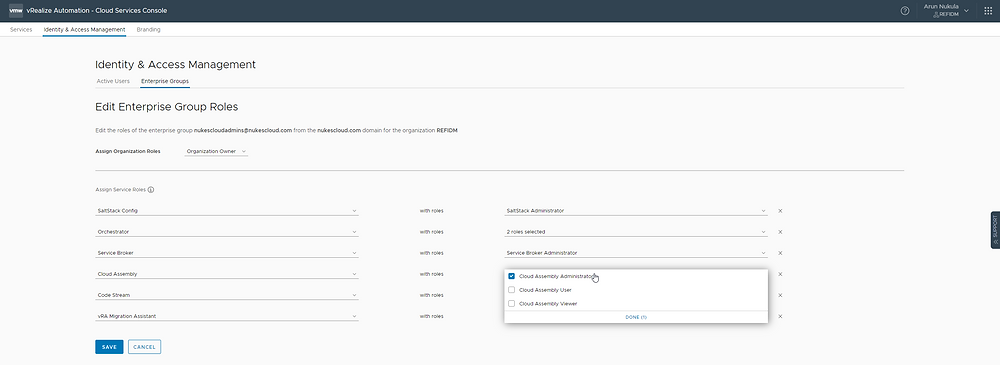Open the SUPPORT side panel tab
This screenshot has width=1000, height=365.
pos(995,230)
